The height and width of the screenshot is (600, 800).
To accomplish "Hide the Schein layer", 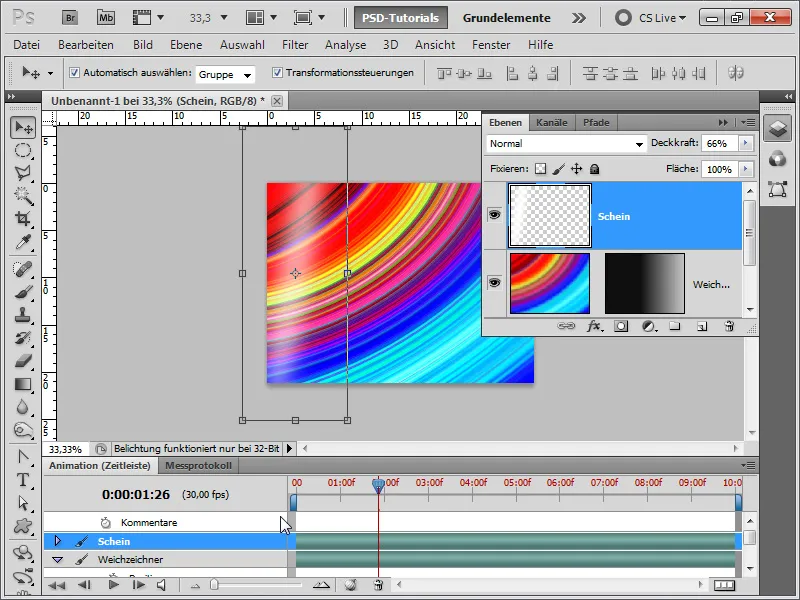I will pyautogui.click(x=494, y=215).
